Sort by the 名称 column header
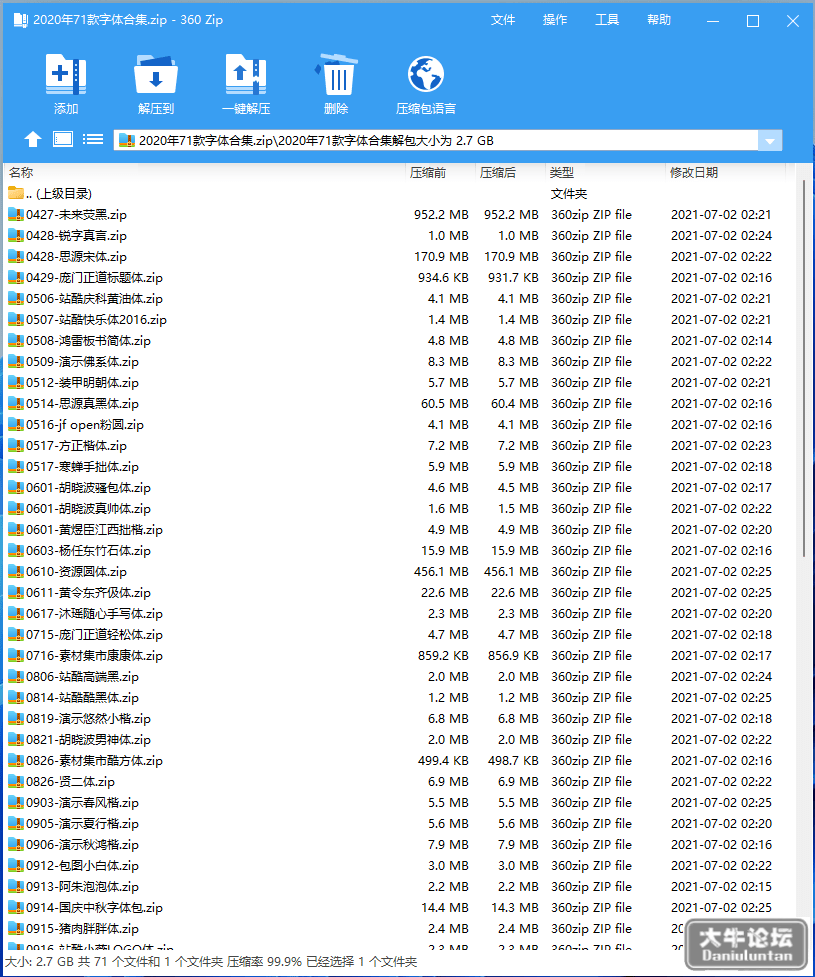 [205, 173]
